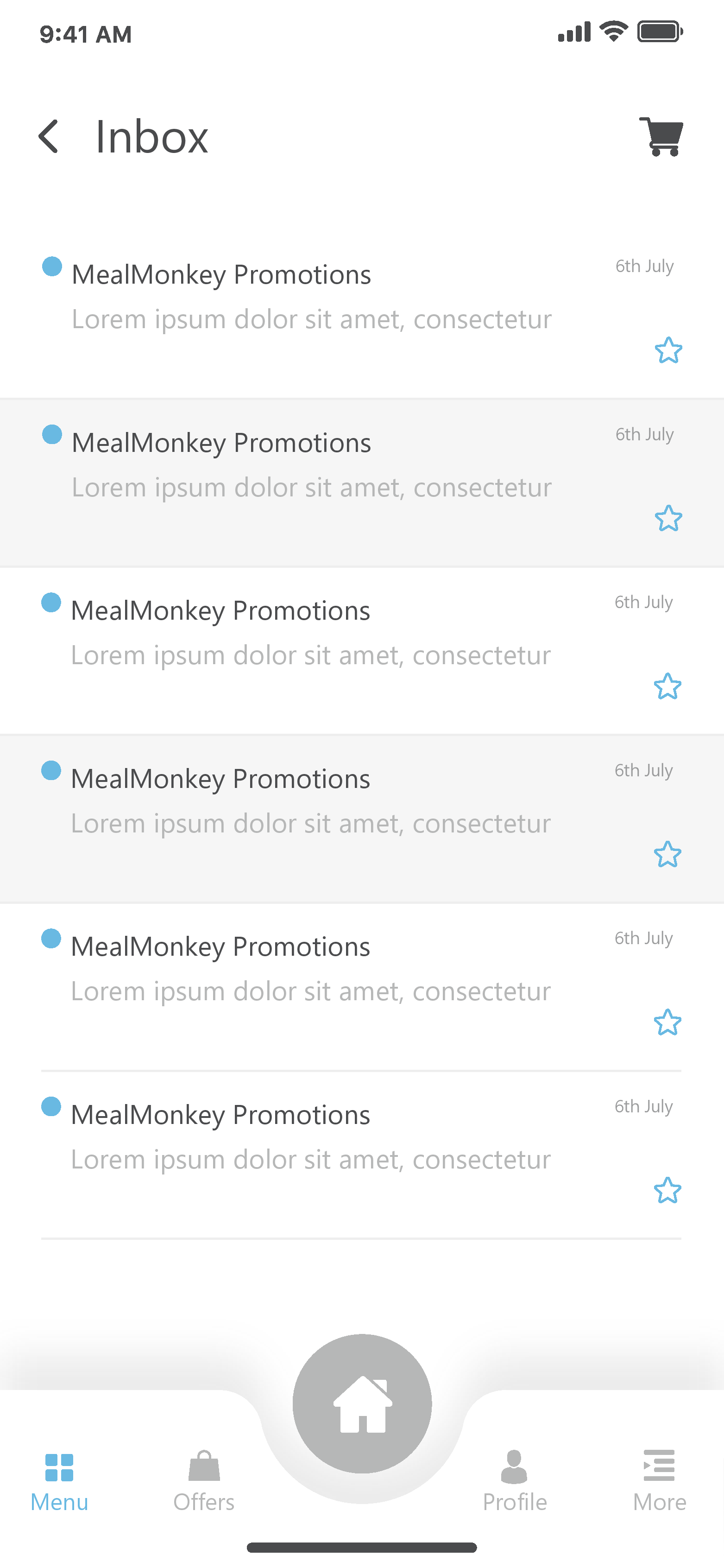Mark the last message as starred
This screenshot has width=724, height=1568.
point(667,1190)
